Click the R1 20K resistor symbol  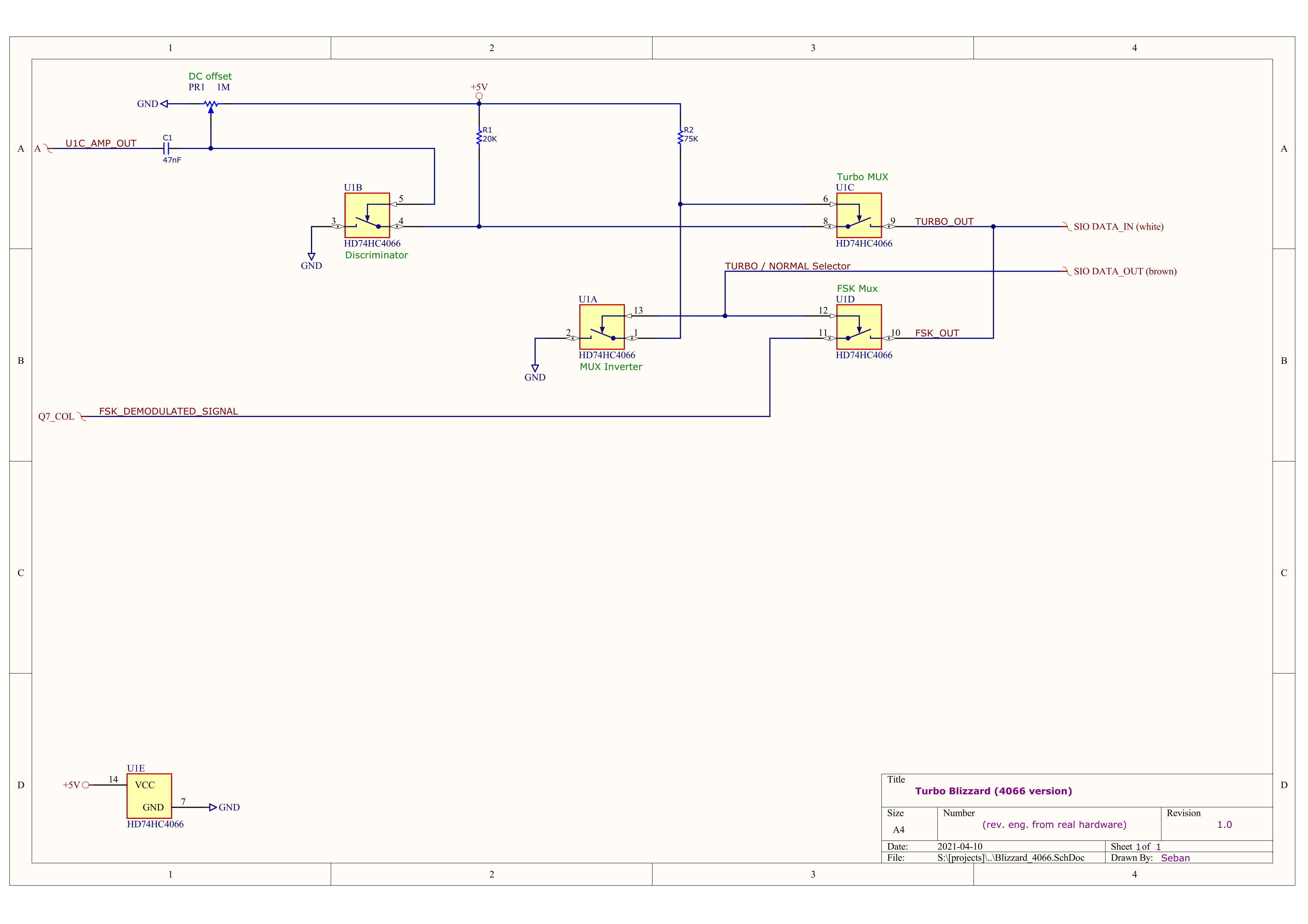(479, 137)
